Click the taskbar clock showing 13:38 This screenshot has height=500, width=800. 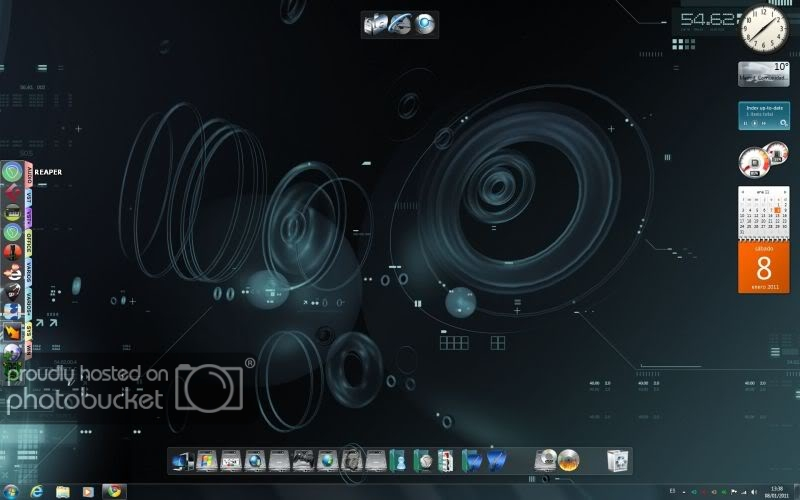pos(777,492)
